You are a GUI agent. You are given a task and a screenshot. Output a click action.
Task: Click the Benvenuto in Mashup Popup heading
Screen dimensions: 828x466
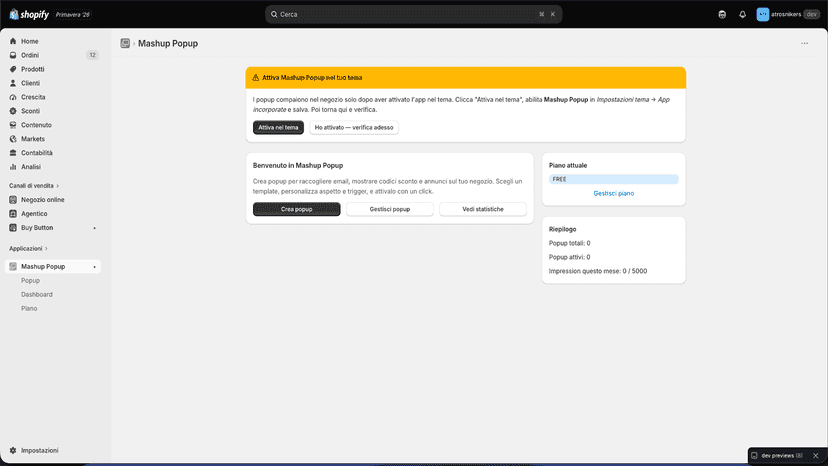click(298, 165)
